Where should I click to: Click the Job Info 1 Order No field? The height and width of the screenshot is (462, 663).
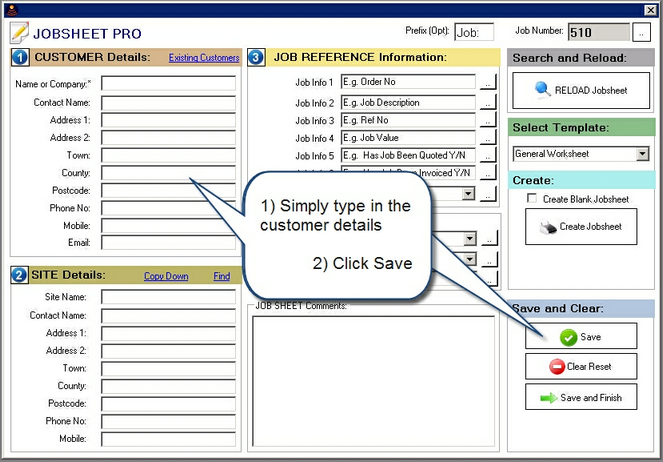408,82
